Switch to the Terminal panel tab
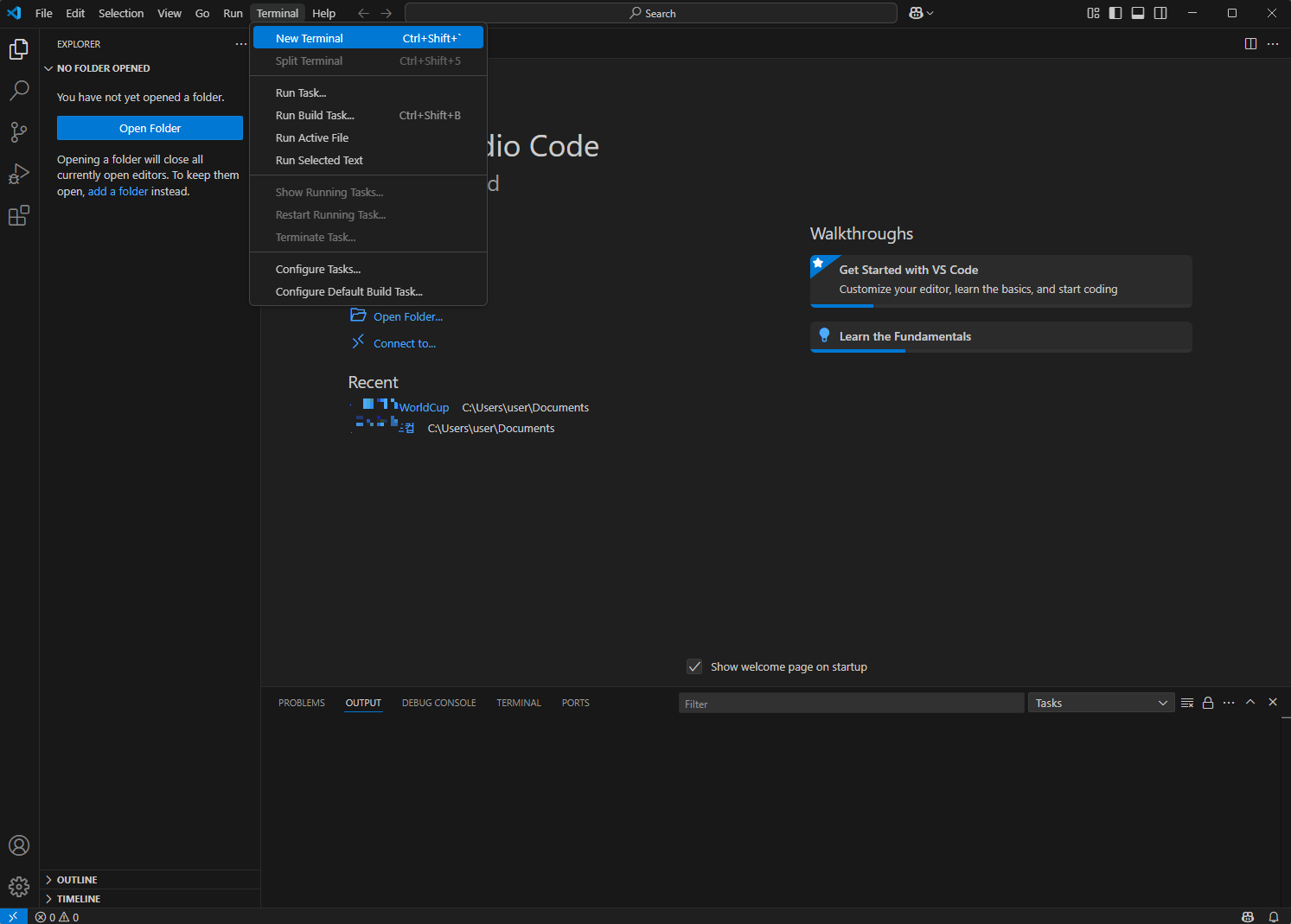Image resolution: width=1291 pixels, height=924 pixels. tap(519, 703)
